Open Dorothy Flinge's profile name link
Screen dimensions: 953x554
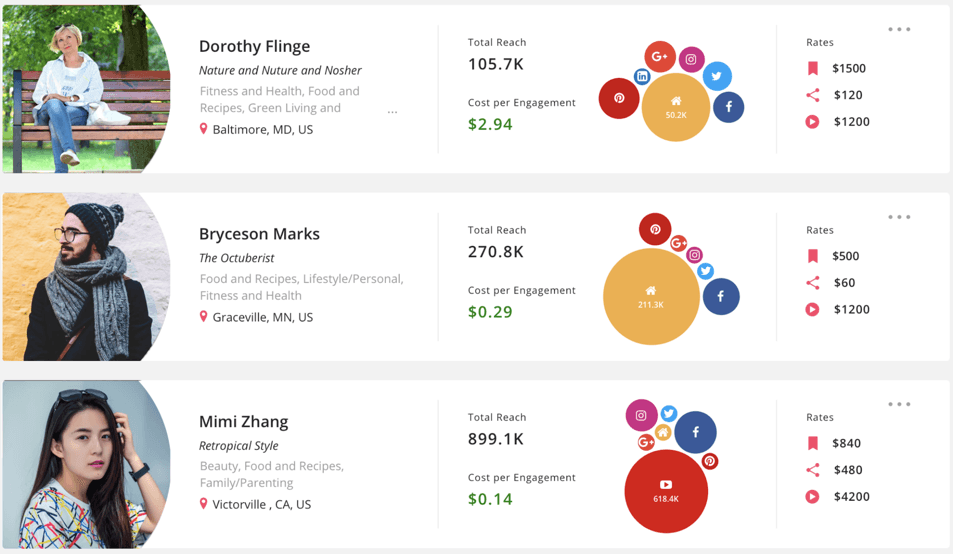(x=254, y=46)
